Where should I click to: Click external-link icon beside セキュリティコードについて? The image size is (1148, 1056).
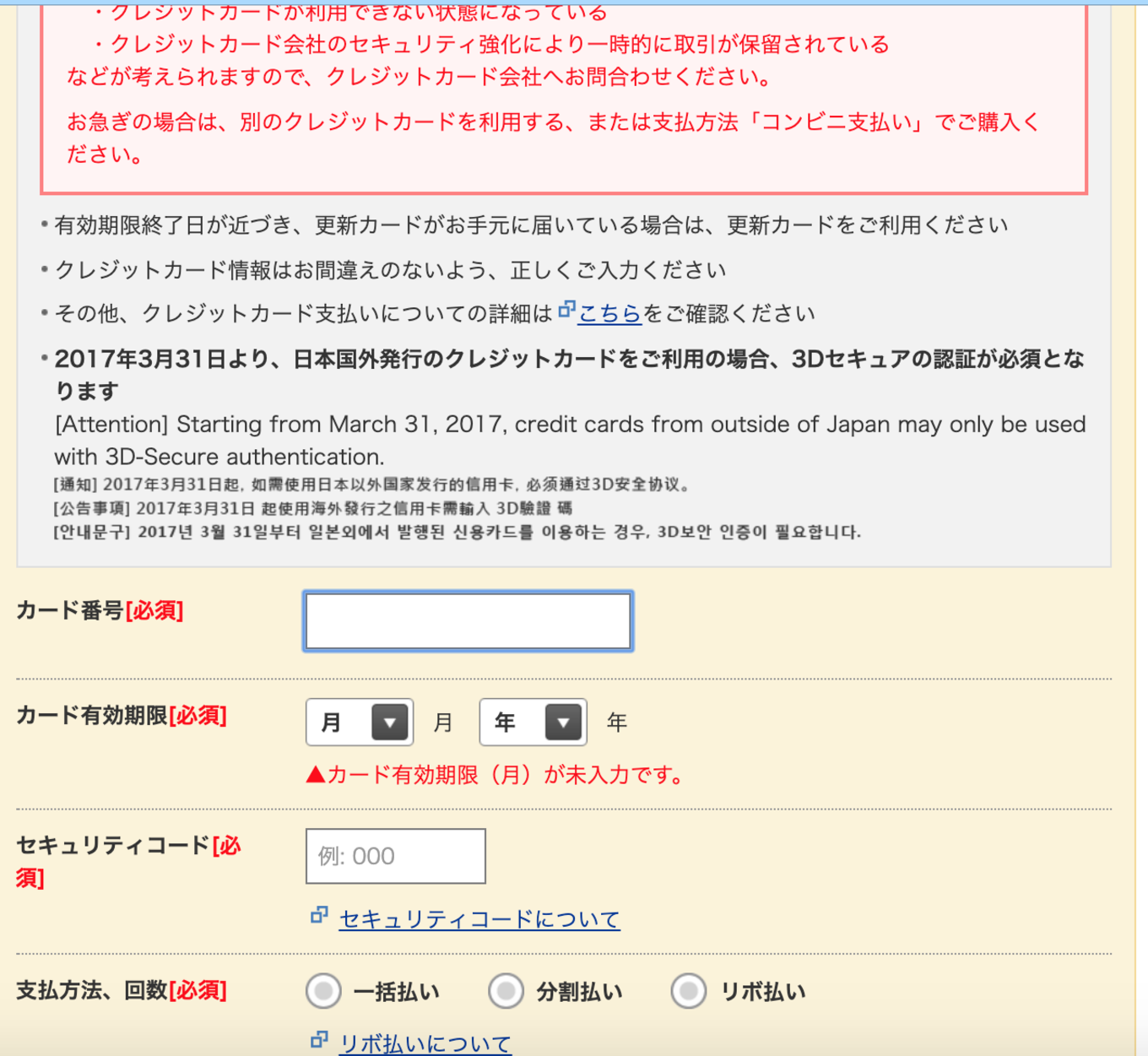point(319,915)
